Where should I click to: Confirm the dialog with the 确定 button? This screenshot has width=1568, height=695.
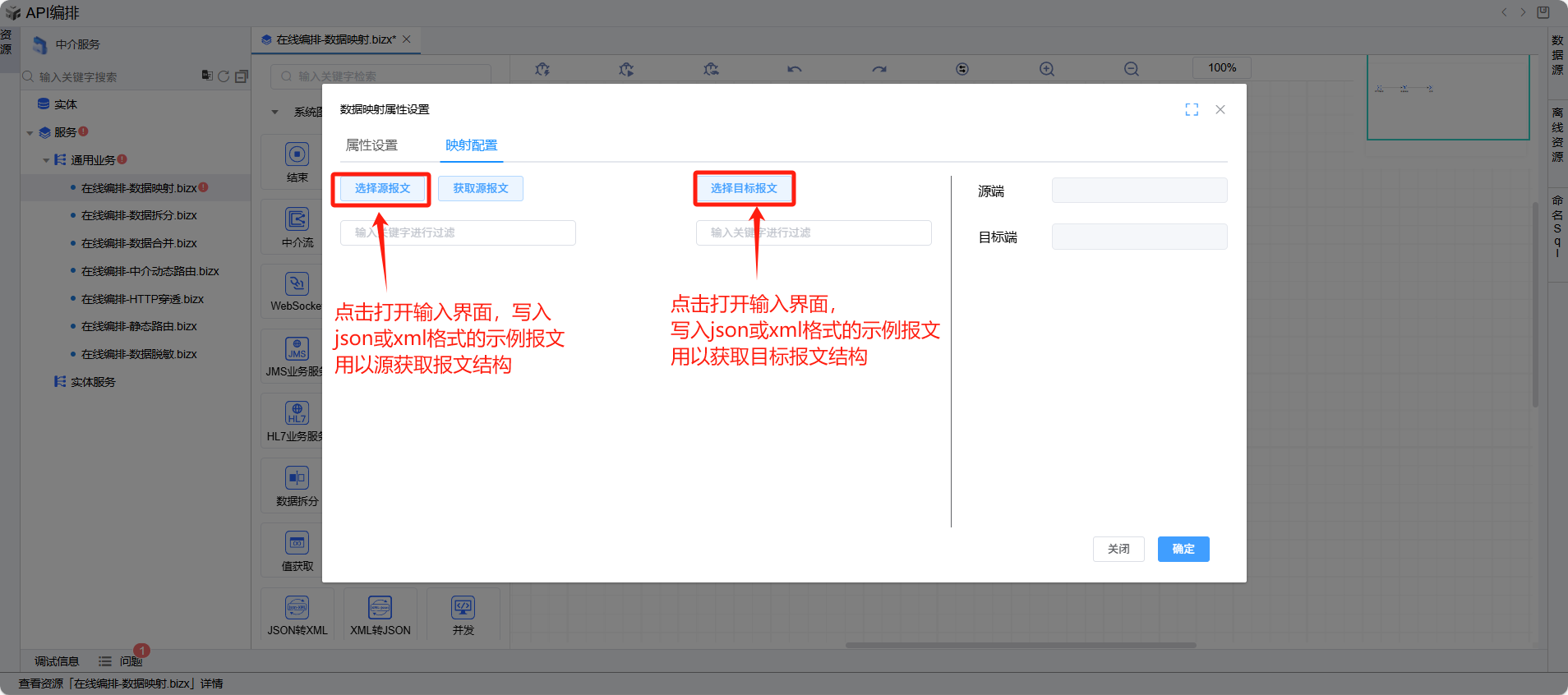pyautogui.click(x=1183, y=549)
